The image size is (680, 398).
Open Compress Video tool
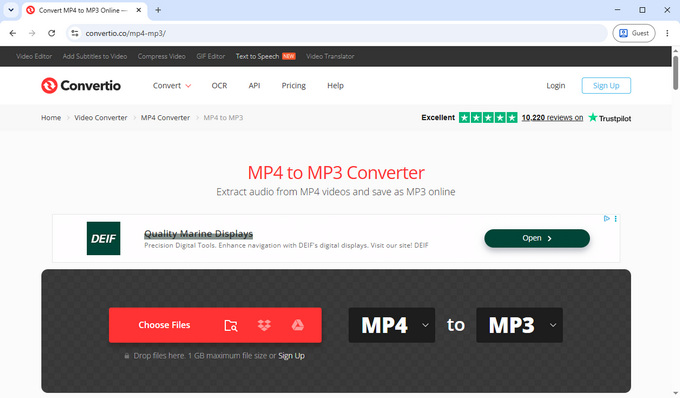point(161,56)
